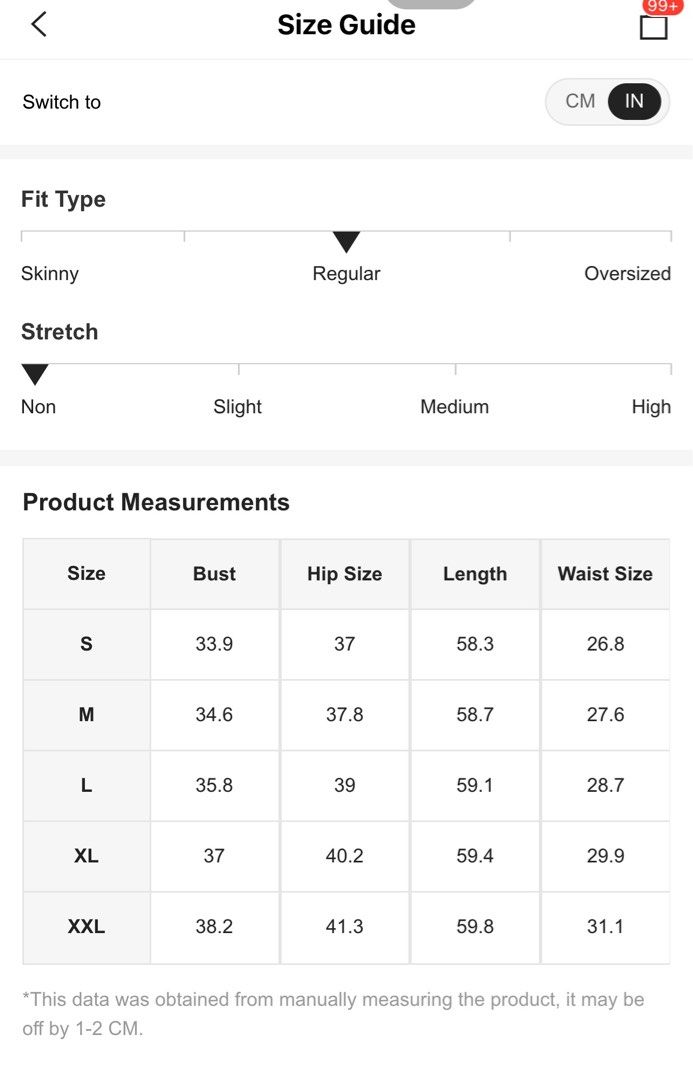Tap the back arrow icon

click(39, 24)
